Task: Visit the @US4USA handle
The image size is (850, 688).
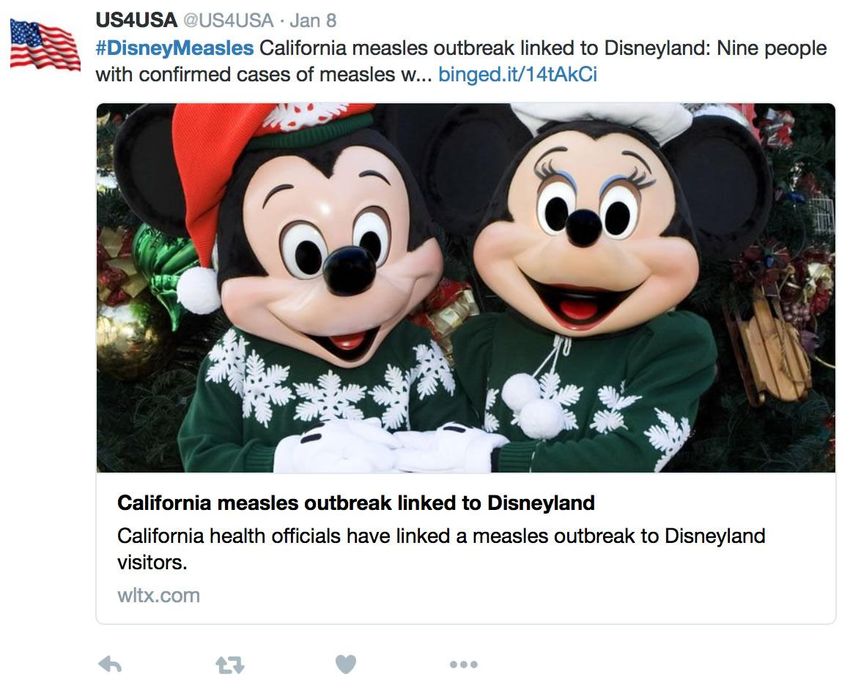Action: 228,21
